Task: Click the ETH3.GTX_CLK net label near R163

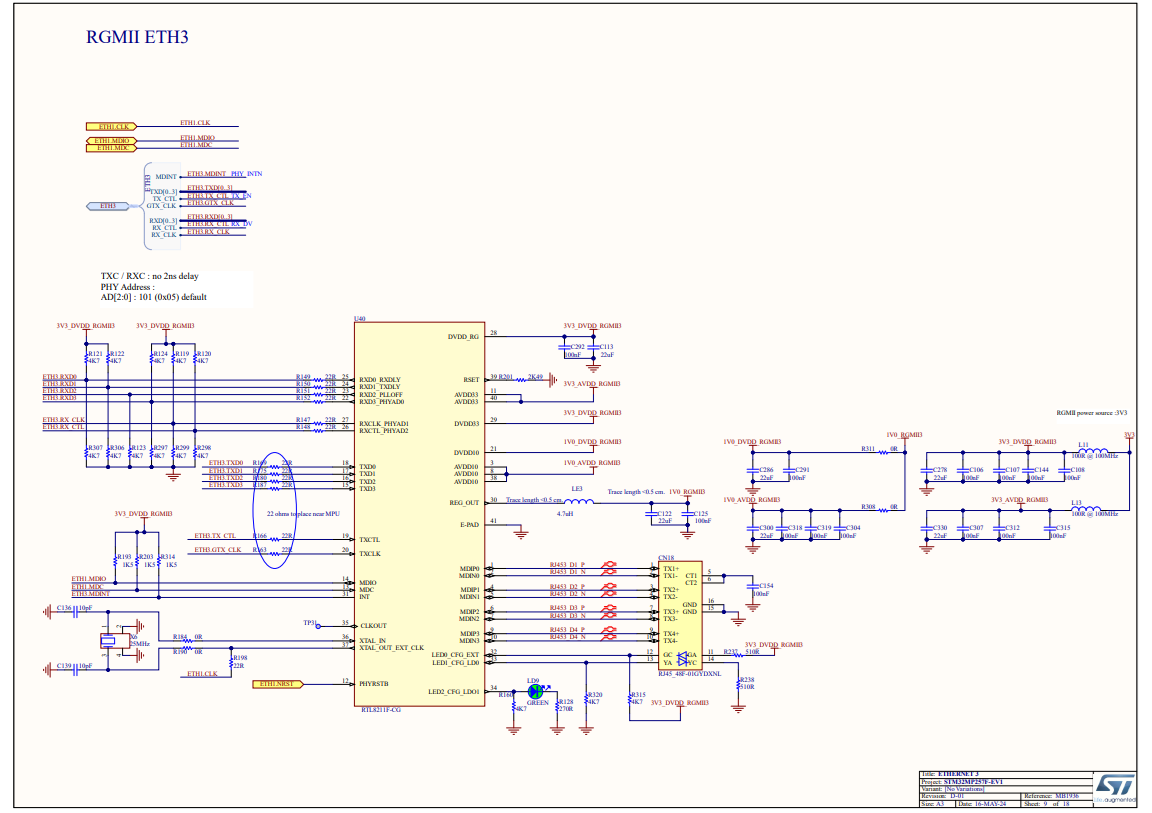Action: [x=217, y=549]
